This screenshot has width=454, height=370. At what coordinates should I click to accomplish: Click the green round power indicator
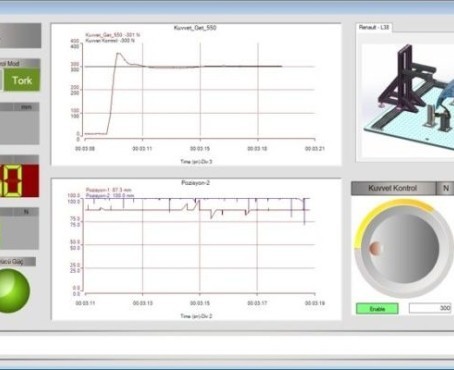[x=13, y=290]
